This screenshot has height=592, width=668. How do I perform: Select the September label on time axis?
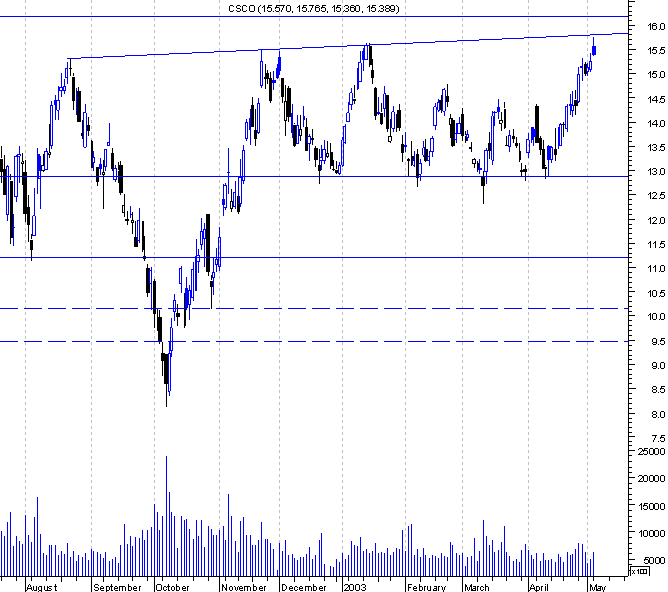pyautogui.click(x=117, y=587)
